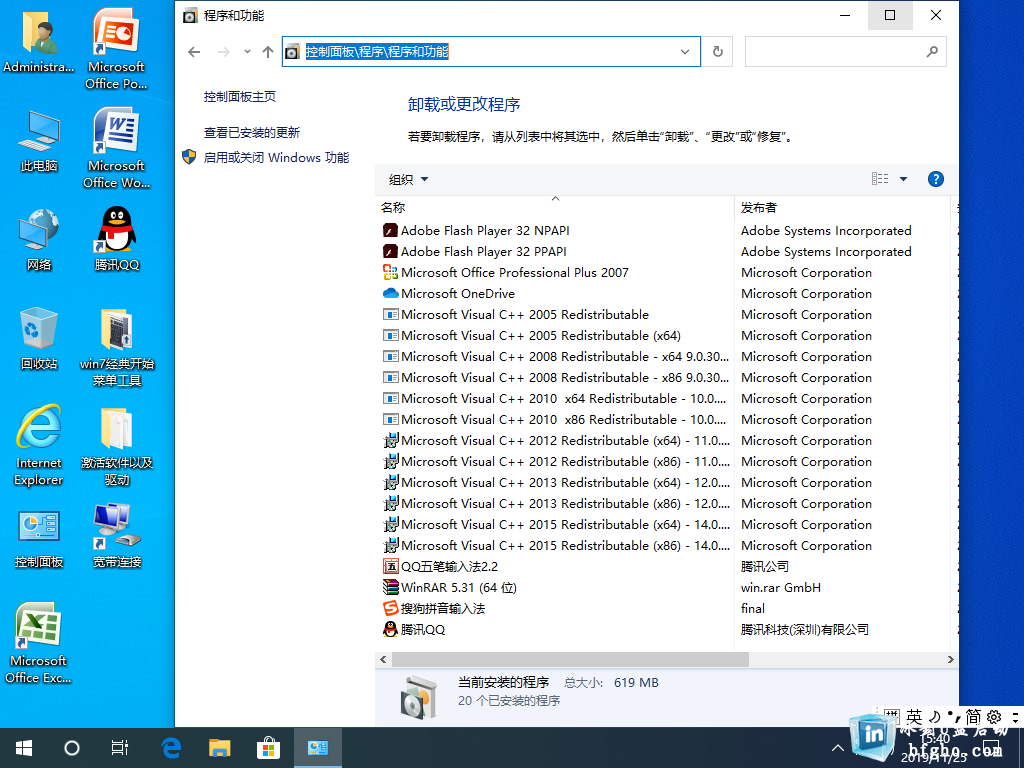Select the 回收站 recycle bin icon

click(39, 338)
